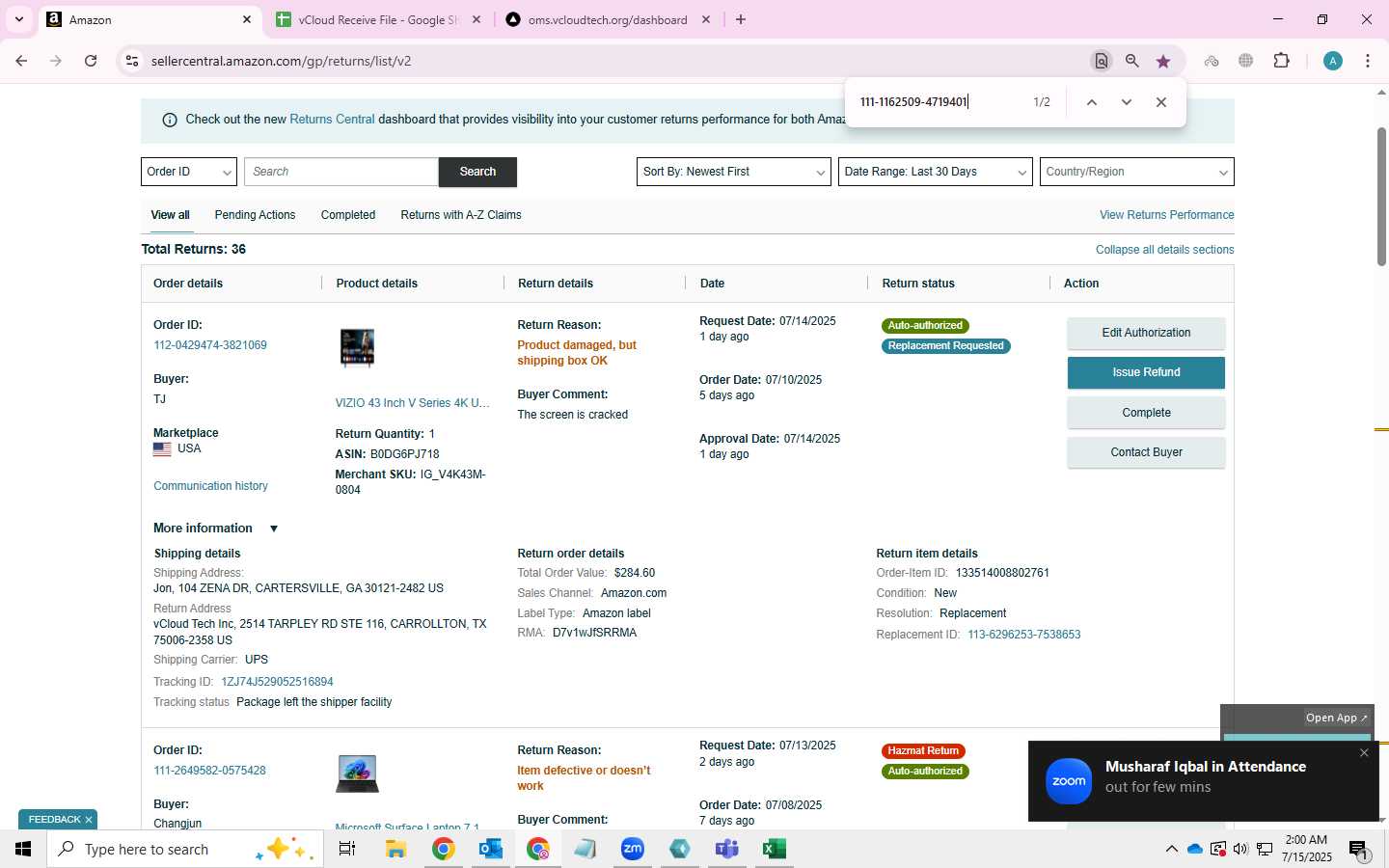Open the Country/Region dropdown
1389x868 pixels.
1137,172
